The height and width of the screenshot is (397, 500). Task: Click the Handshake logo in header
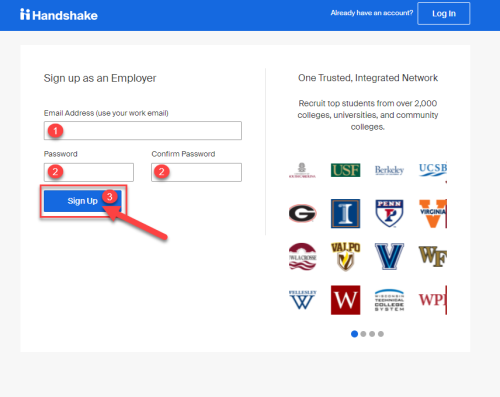(x=59, y=15)
